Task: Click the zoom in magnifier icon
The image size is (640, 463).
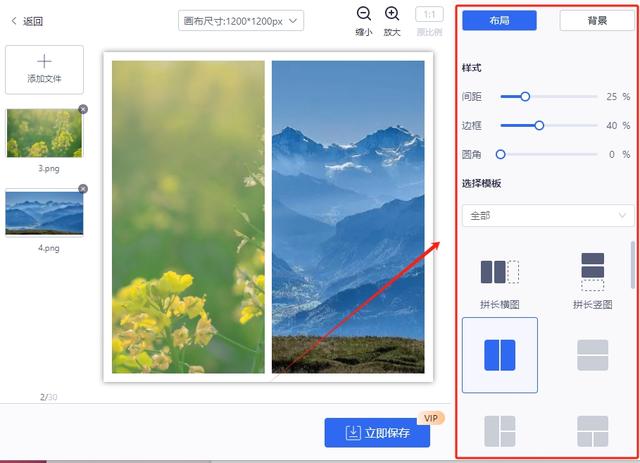Action: coord(392,14)
